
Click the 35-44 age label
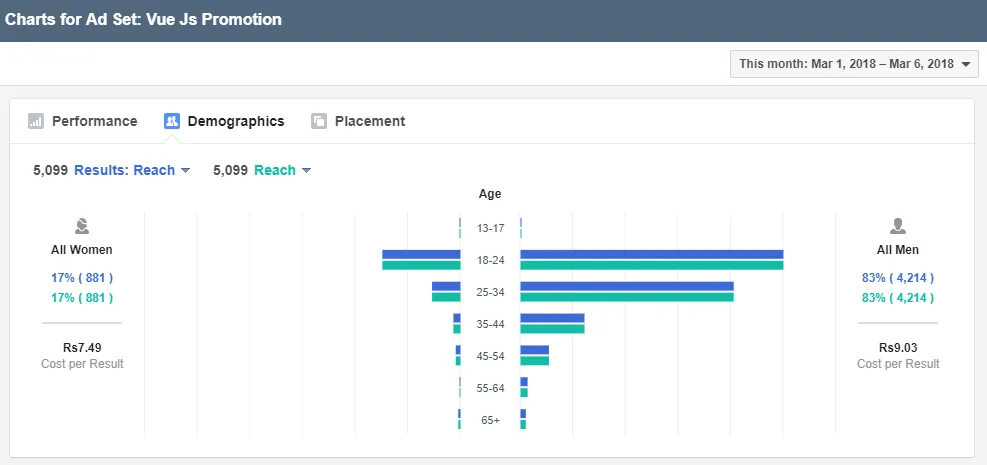click(490, 325)
